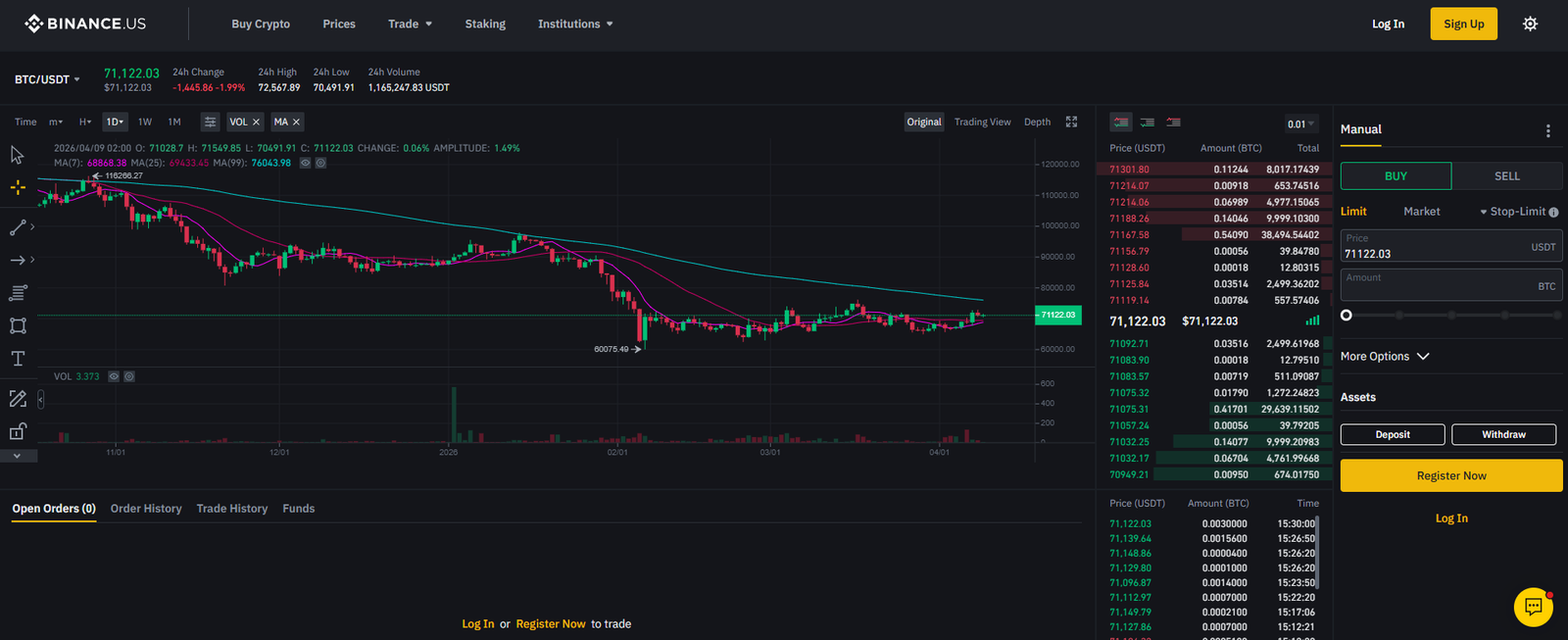Select the Market order type tab
1568x640 pixels.
tap(1421, 212)
